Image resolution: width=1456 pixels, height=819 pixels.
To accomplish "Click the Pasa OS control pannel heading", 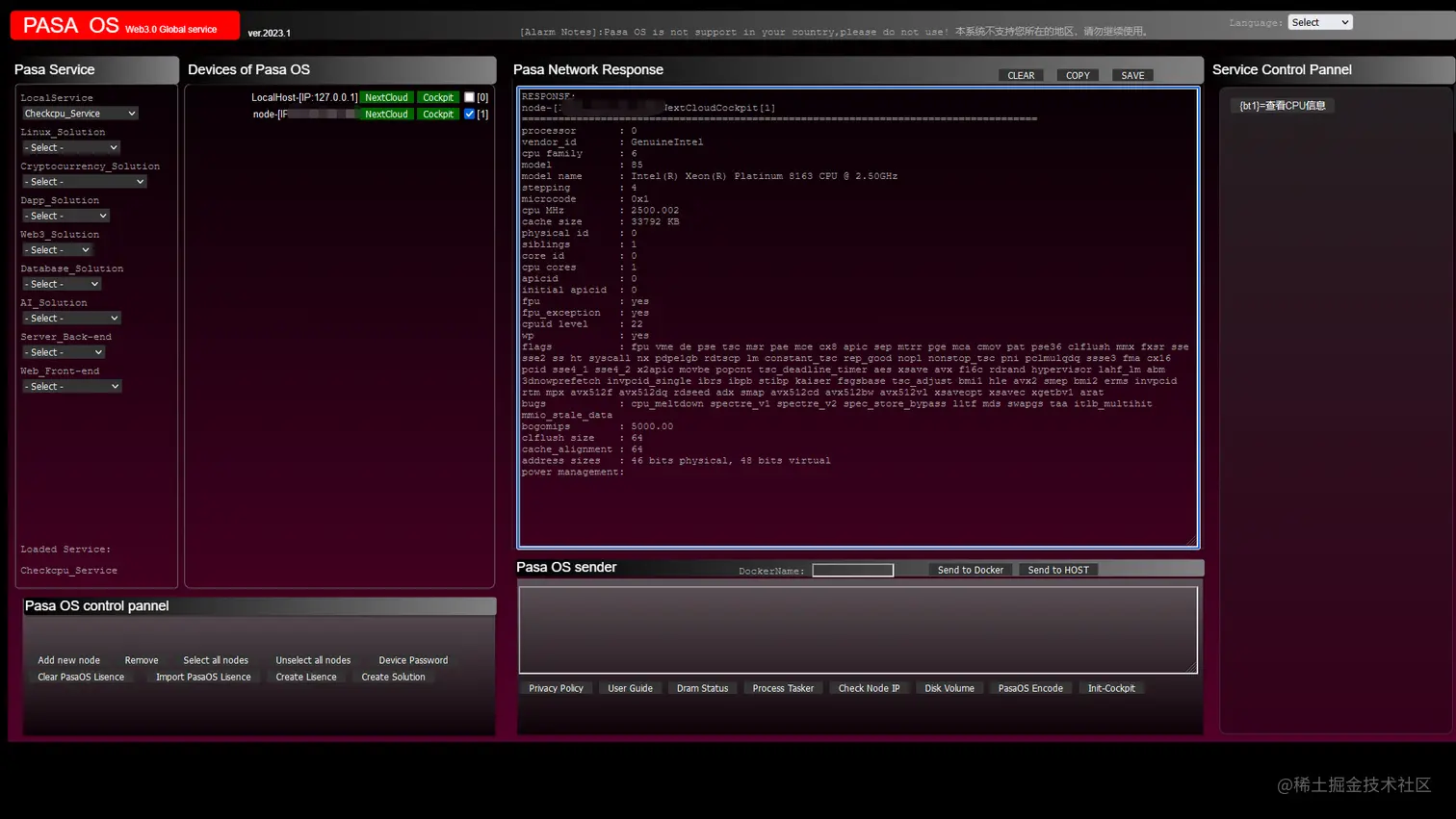I will [96, 605].
